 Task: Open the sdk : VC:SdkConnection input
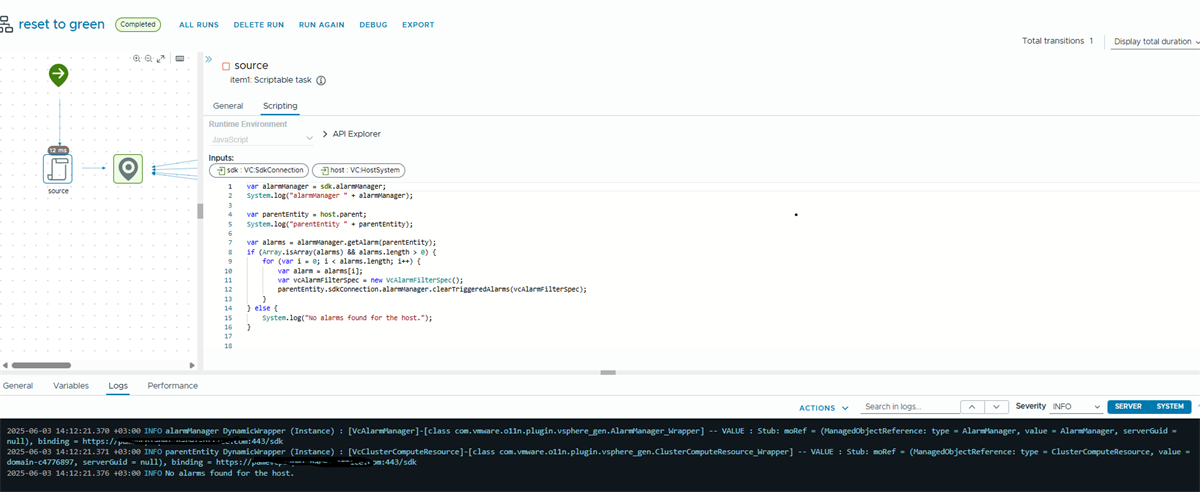point(258,171)
